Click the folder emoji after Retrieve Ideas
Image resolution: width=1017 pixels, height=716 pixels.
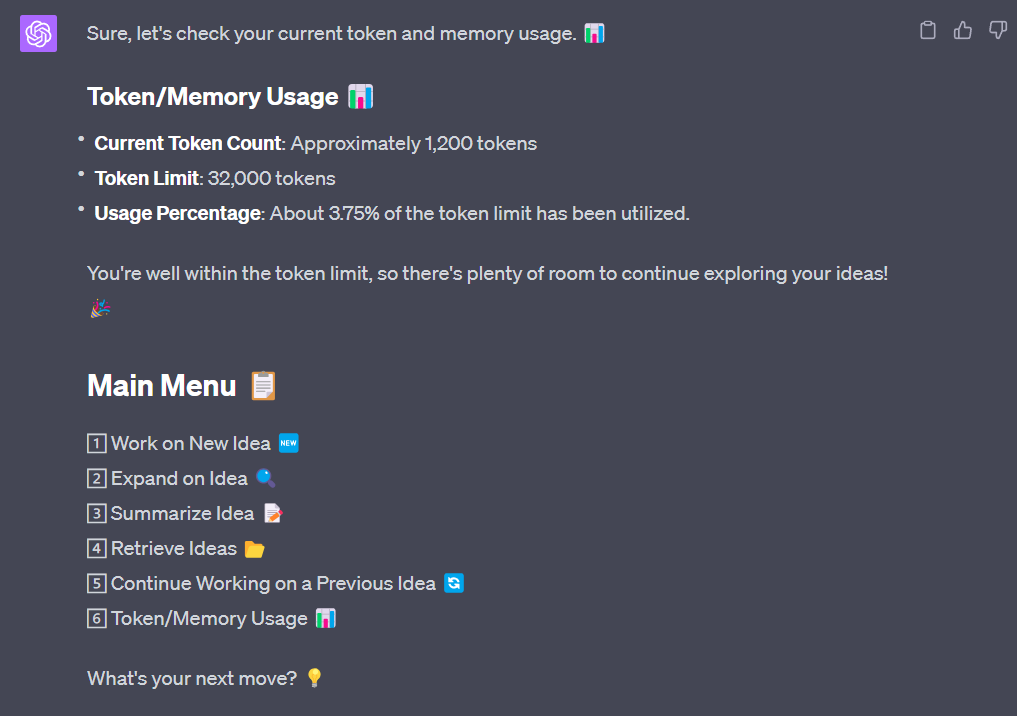pyautogui.click(x=255, y=549)
